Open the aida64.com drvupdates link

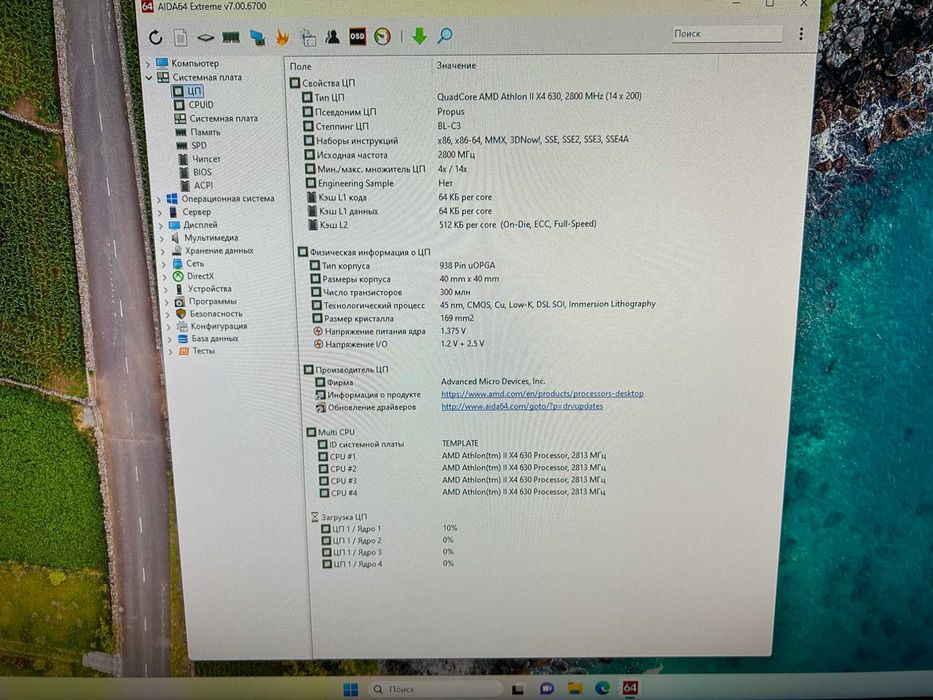[x=522, y=406]
